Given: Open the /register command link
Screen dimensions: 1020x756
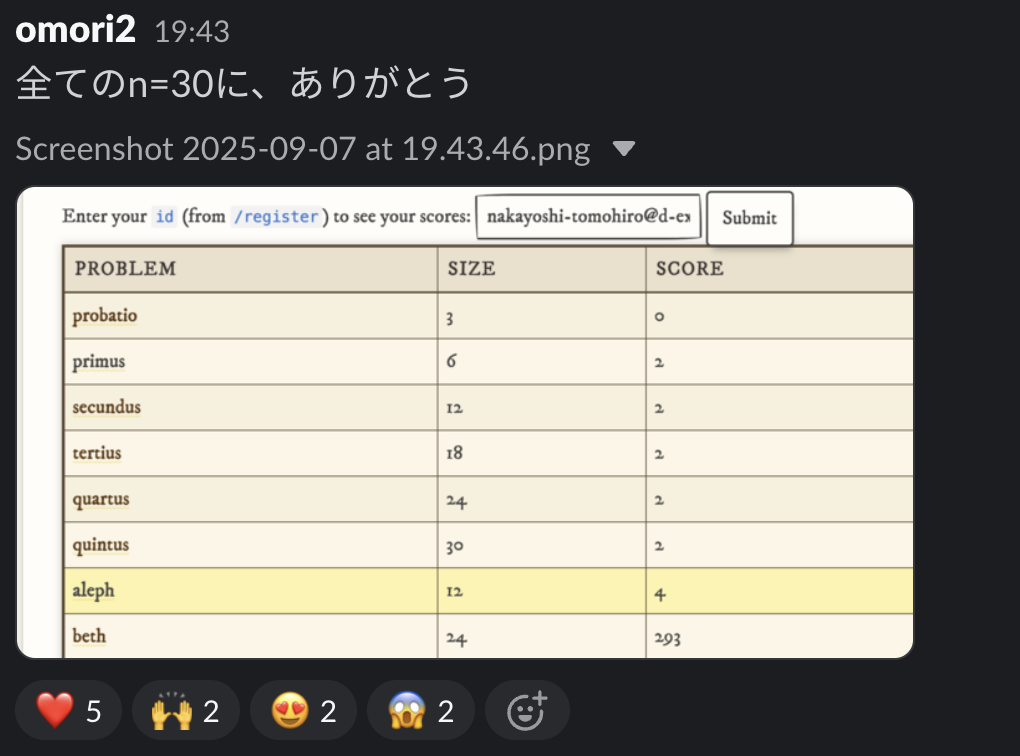Looking at the screenshot, I should click(x=277, y=216).
